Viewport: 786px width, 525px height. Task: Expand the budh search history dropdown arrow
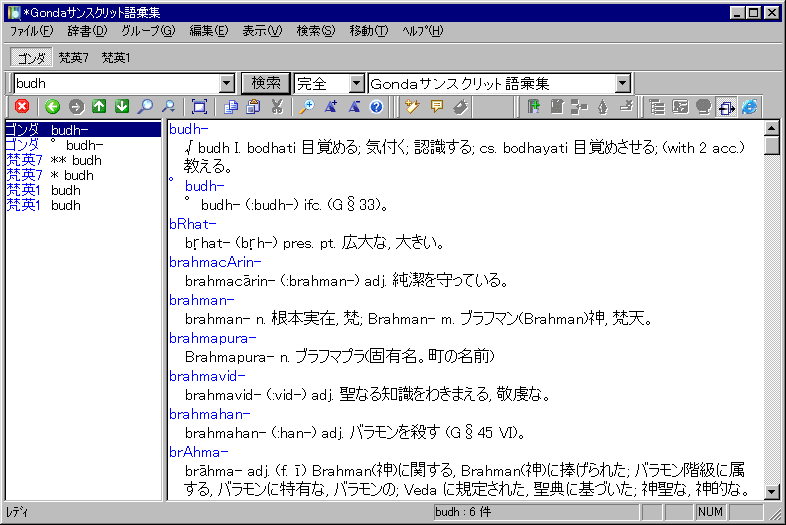point(227,83)
